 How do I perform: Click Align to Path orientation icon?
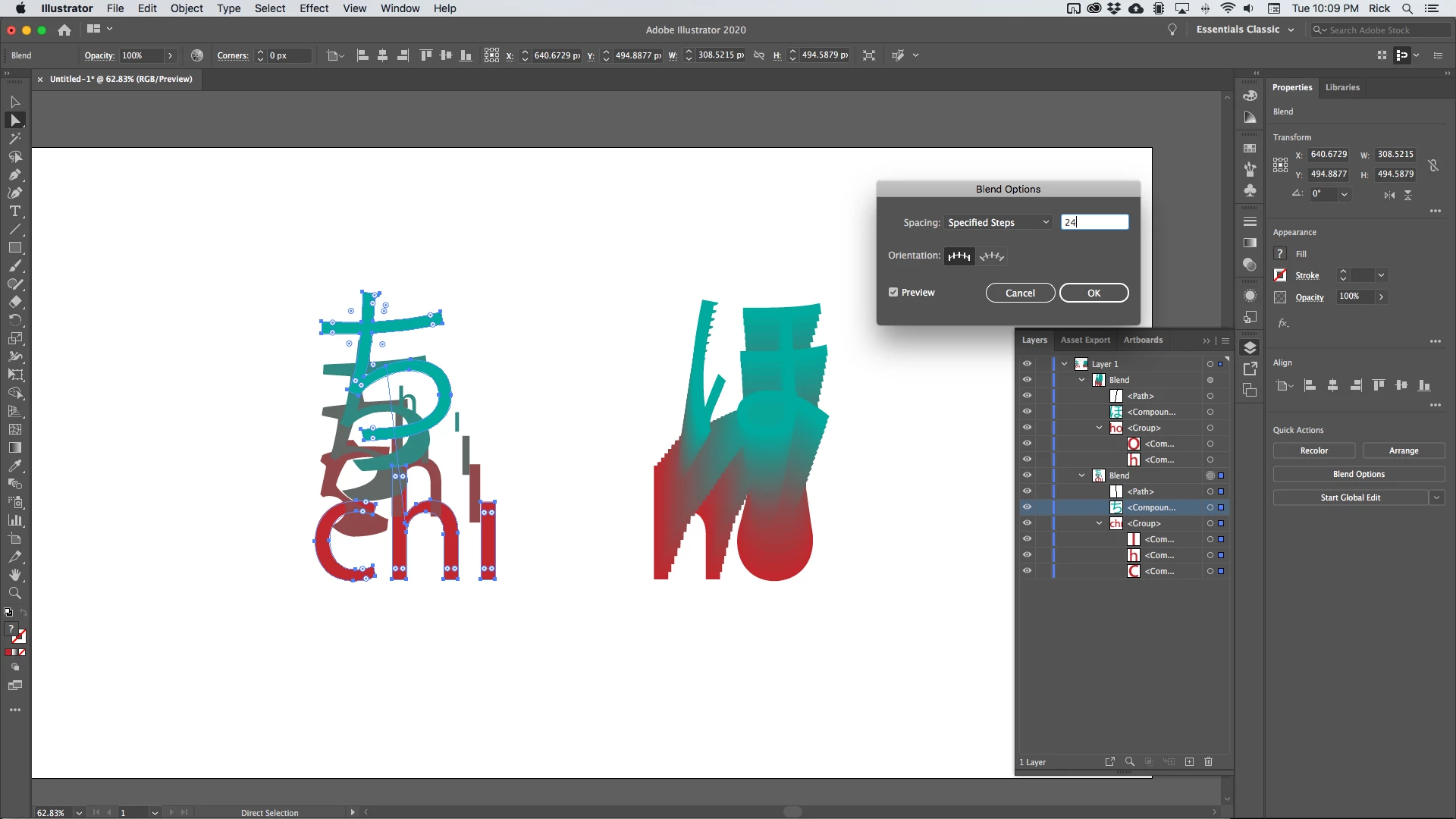991,256
